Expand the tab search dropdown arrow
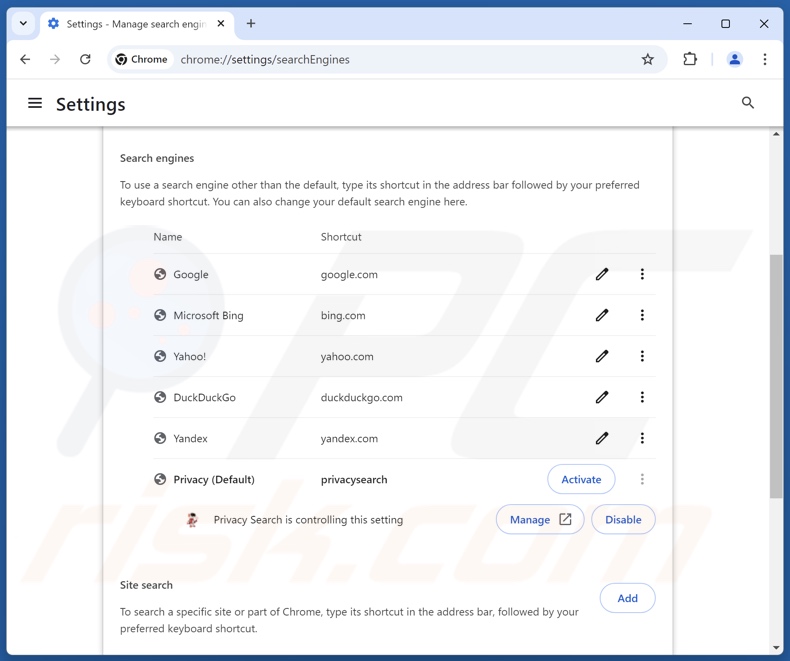The image size is (790, 661). click(x=23, y=24)
